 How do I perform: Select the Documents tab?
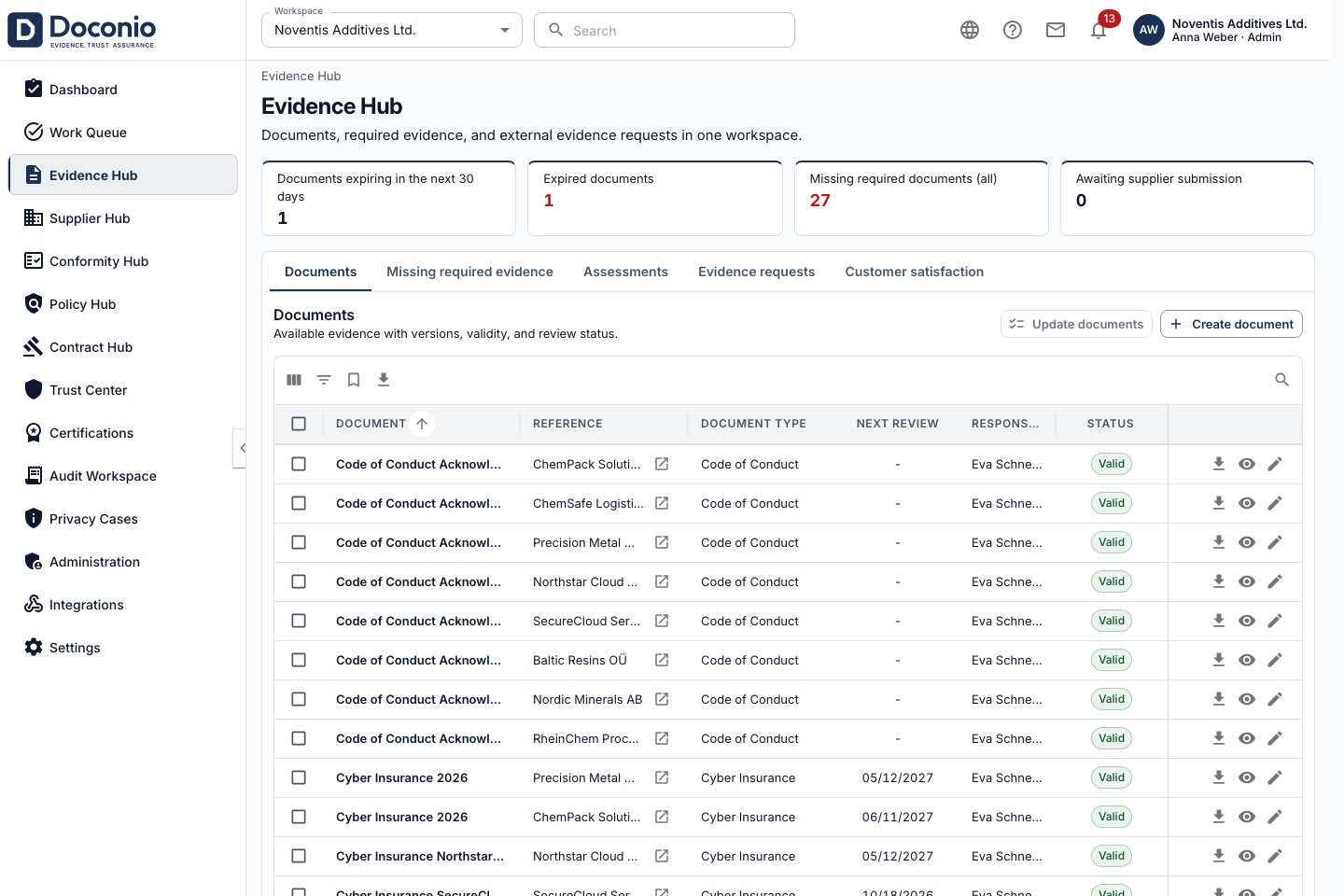pos(320,272)
